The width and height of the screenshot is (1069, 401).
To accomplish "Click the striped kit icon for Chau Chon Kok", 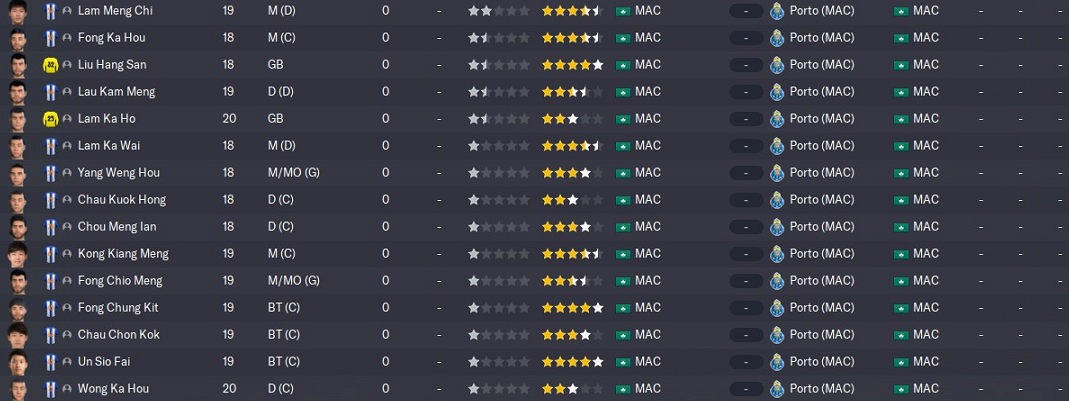I will 50,335.
